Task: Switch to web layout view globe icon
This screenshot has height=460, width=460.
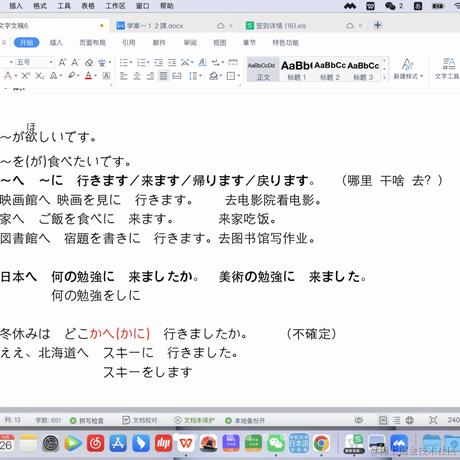Action: point(410,420)
